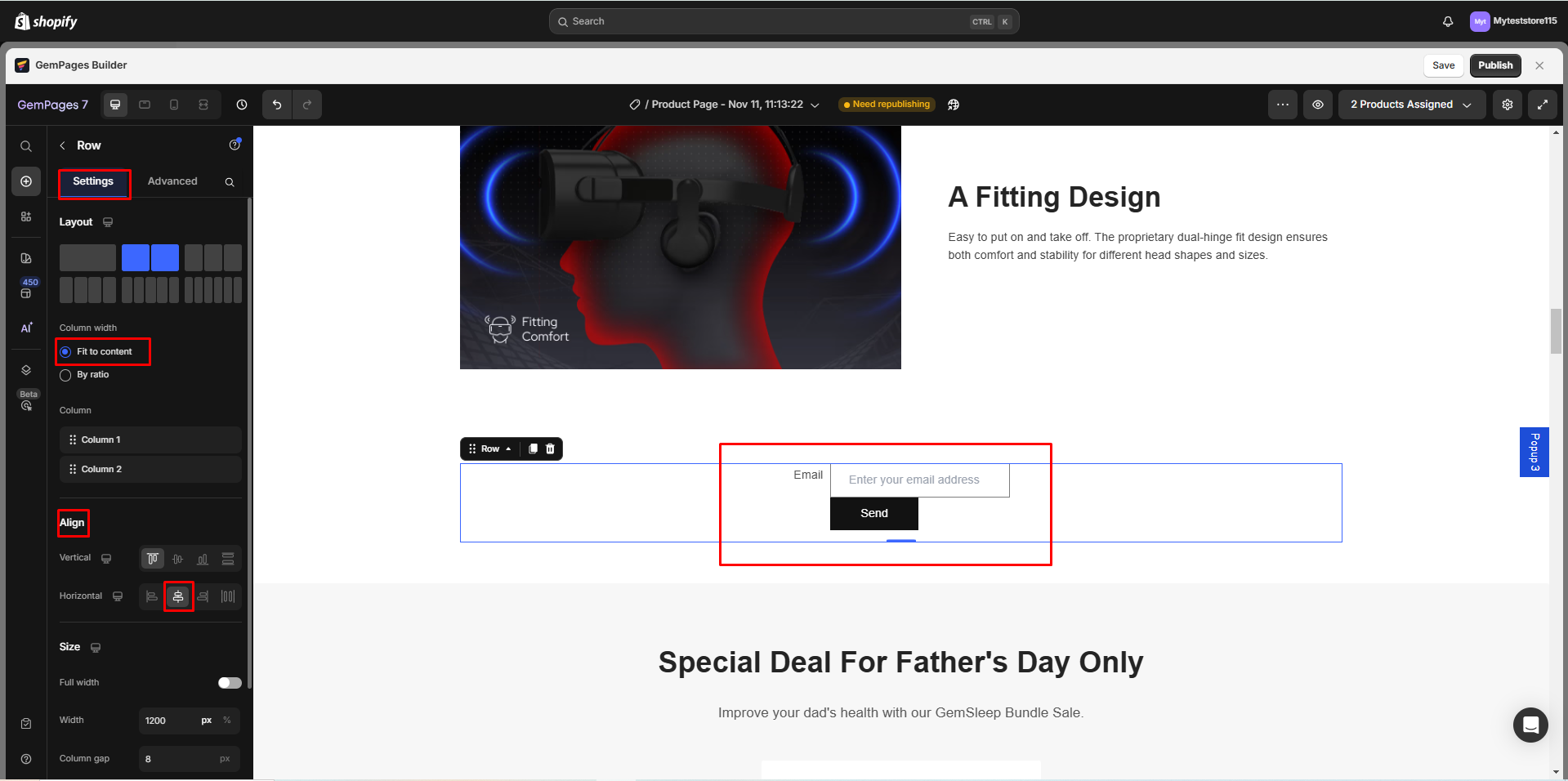The width and height of the screenshot is (1568, 781).
Task: Click the email address input field
Action: tap(919, 480)
